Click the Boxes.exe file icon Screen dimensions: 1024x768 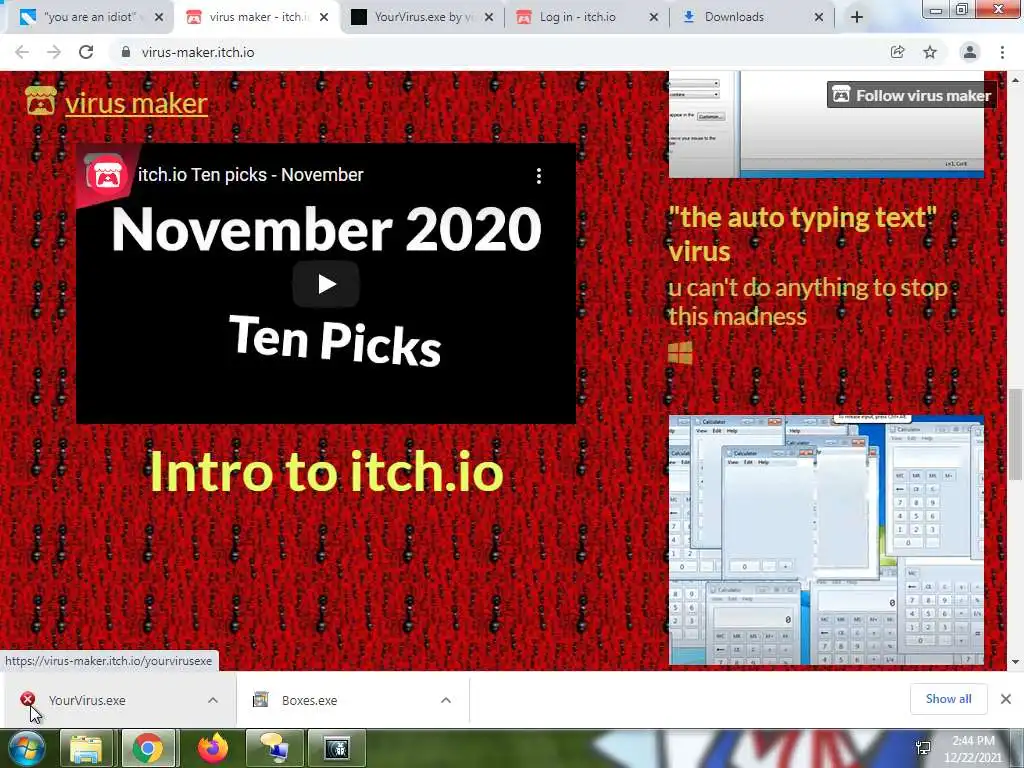261,699
